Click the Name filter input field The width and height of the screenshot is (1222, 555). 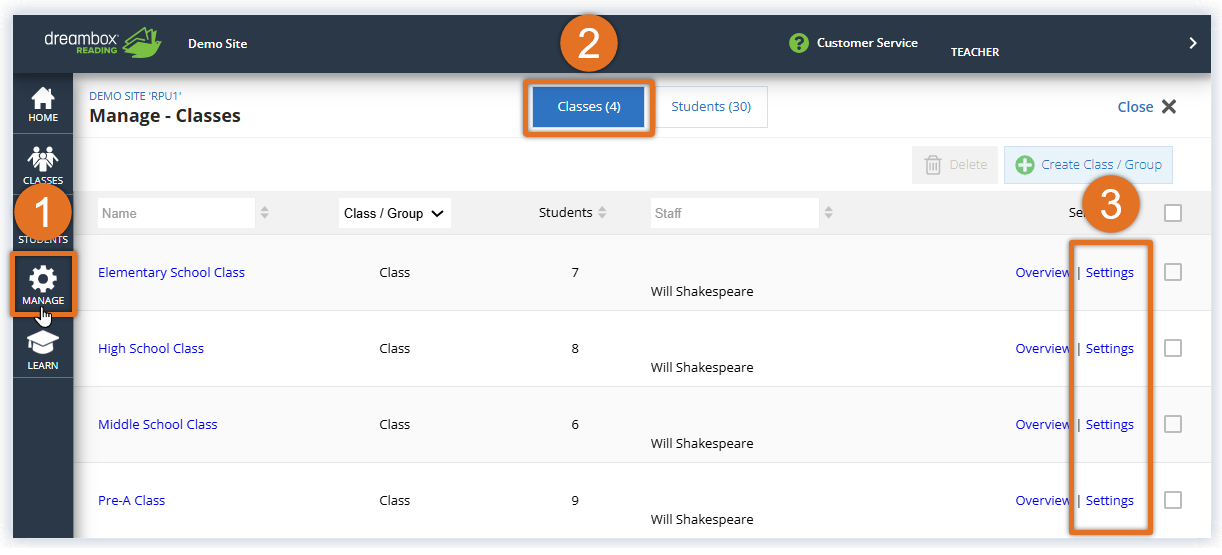(176, 213)
